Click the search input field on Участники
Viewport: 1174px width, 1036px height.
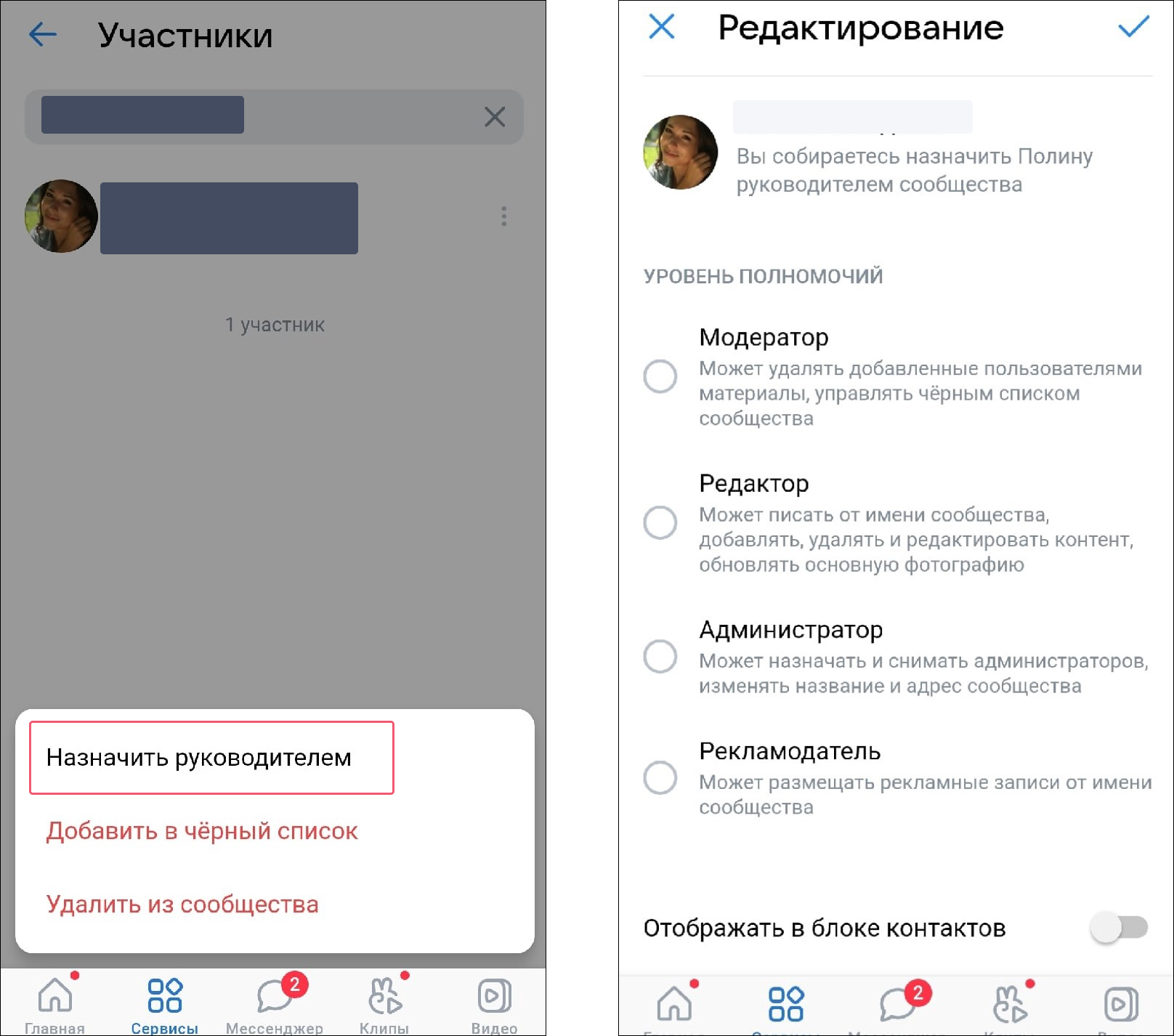click(x=274, y=116)
